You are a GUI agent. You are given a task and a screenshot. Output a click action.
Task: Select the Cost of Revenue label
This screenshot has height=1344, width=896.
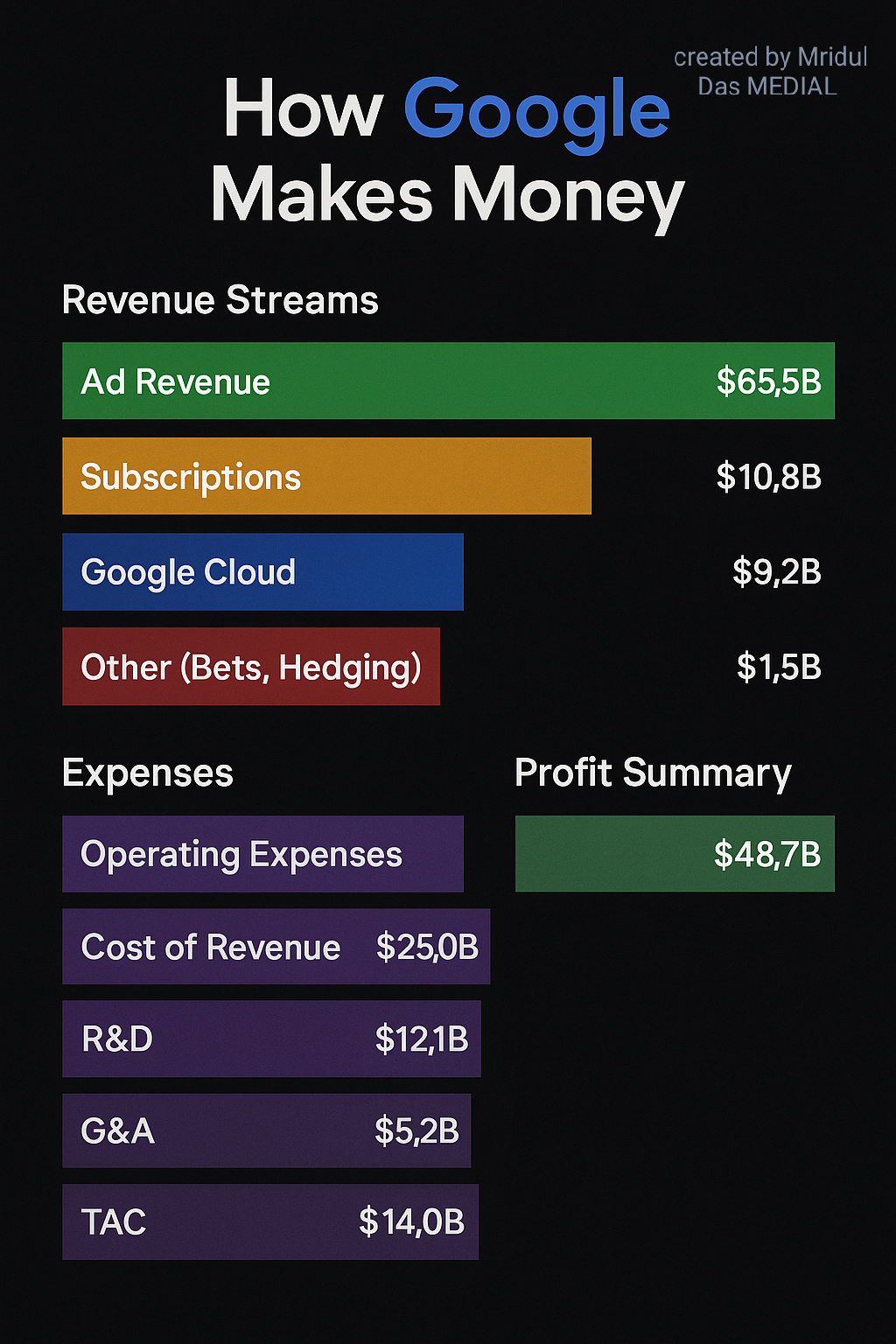pyautogui.click(x=211, y=948)
